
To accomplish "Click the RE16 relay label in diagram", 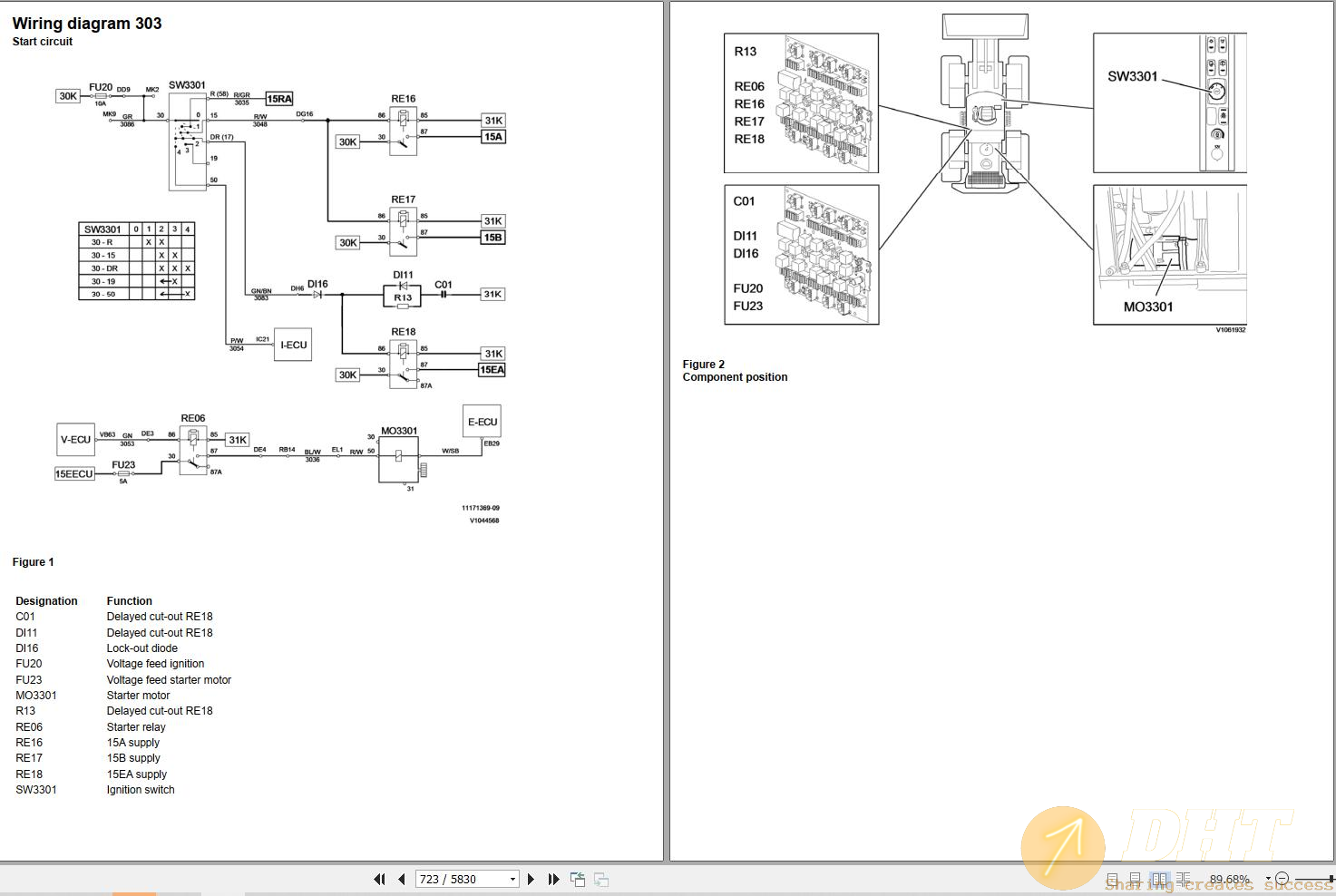I will 404,99.
